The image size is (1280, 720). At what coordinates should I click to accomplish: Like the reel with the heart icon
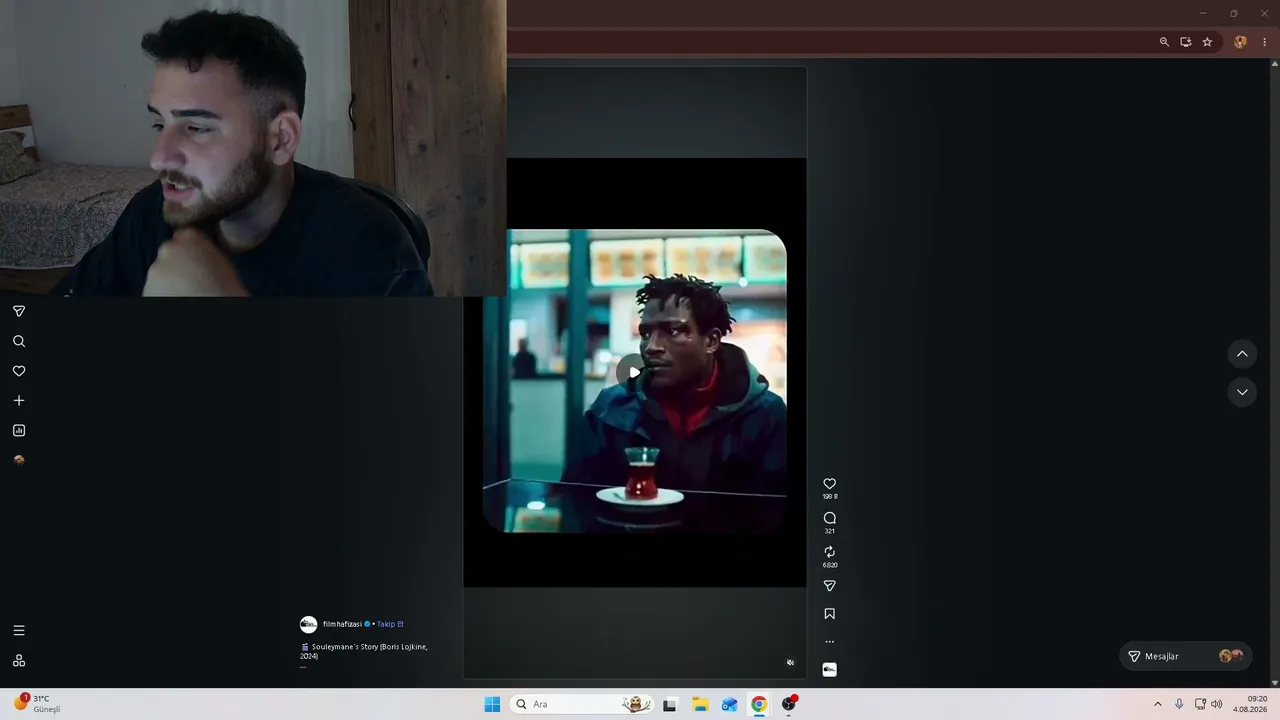point(829,484)
